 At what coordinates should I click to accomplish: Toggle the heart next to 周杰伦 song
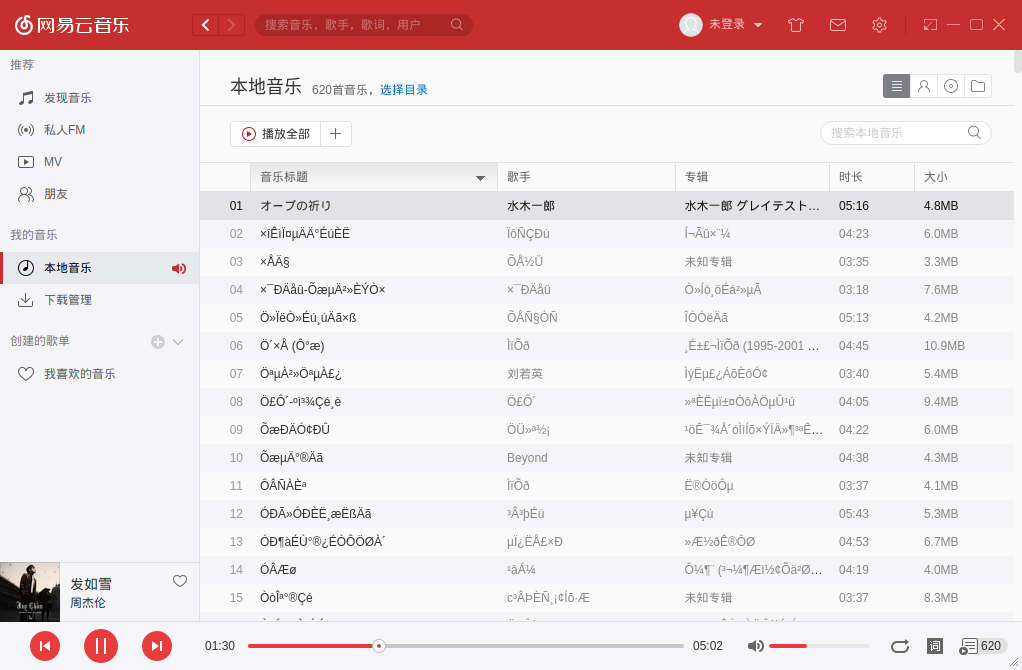pyautogui.click(x=180, y=581)
